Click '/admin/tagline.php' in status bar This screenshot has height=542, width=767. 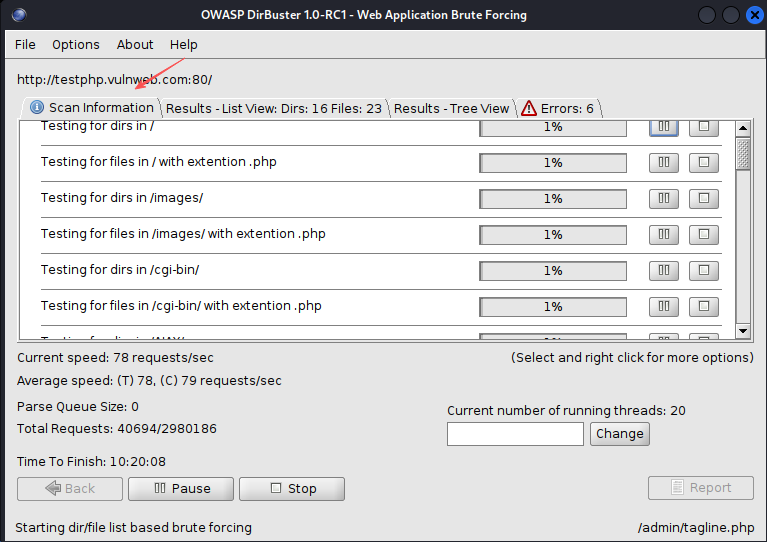[696, 528]
